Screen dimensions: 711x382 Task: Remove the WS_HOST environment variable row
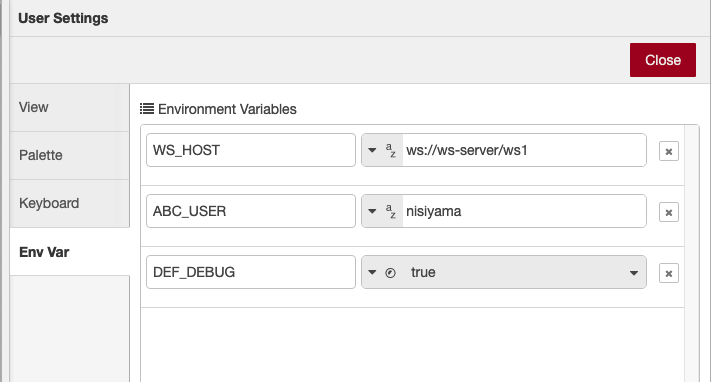pyautogui.click(x=668, y=152)
